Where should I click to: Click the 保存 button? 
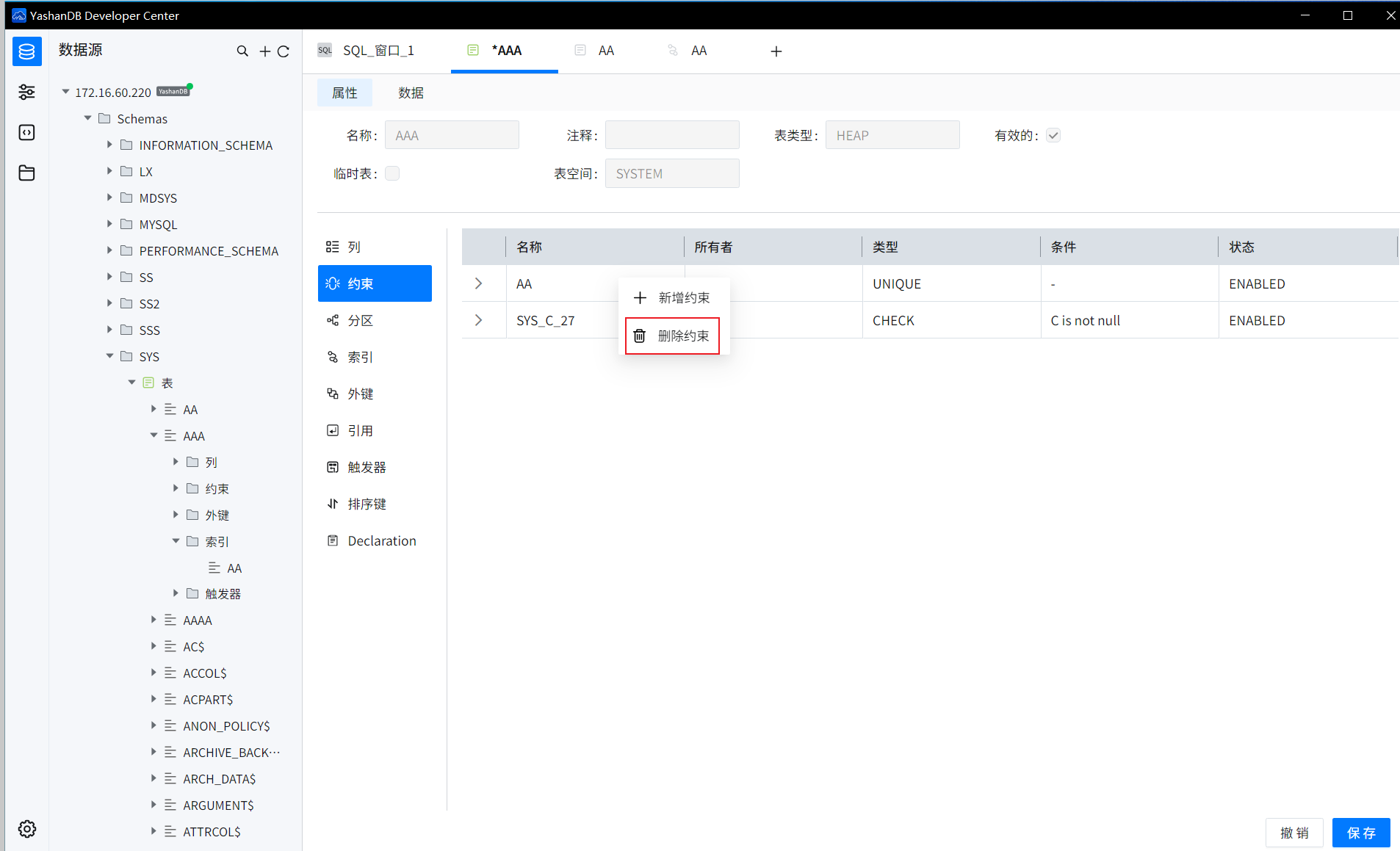1360,833
